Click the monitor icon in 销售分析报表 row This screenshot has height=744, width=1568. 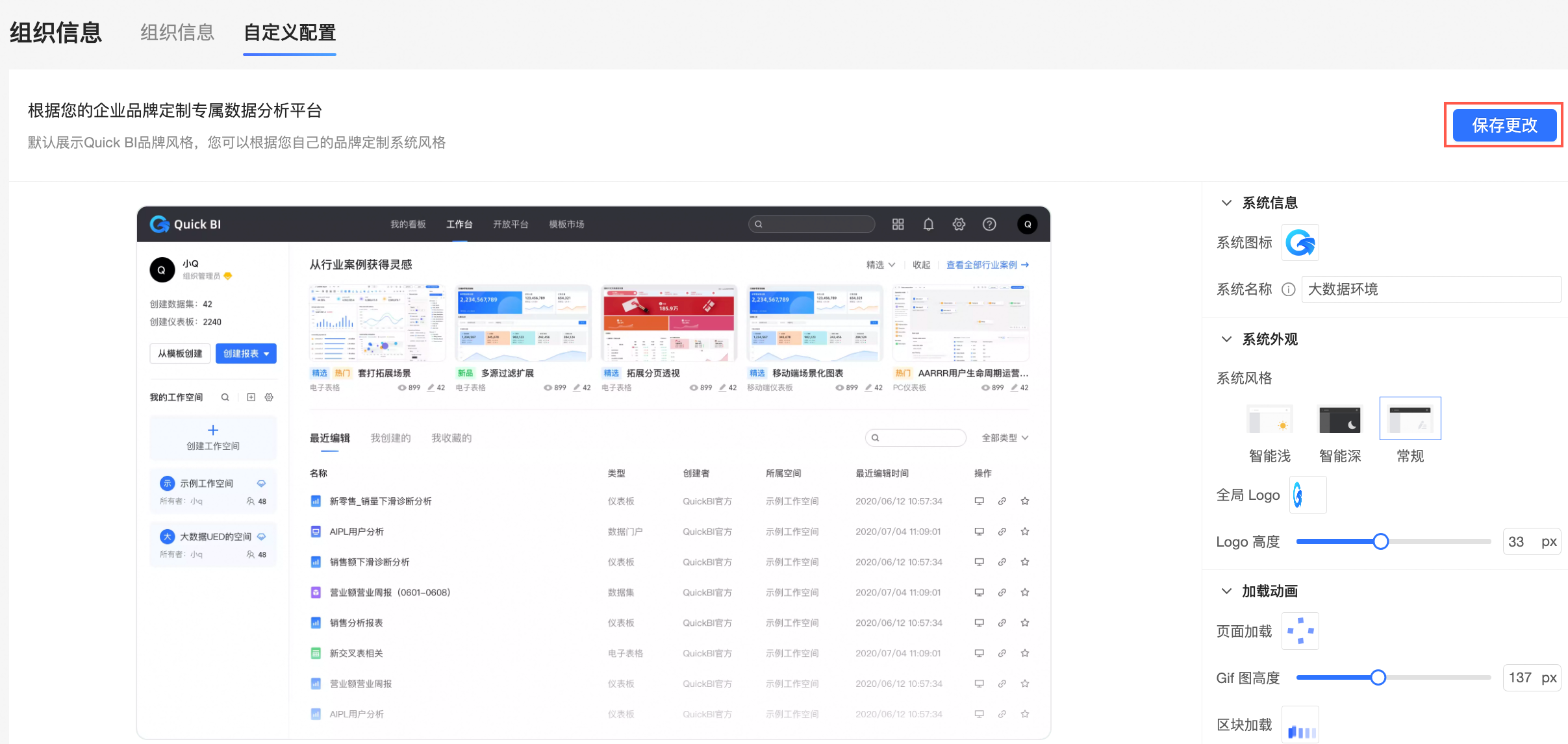point(980,623)
